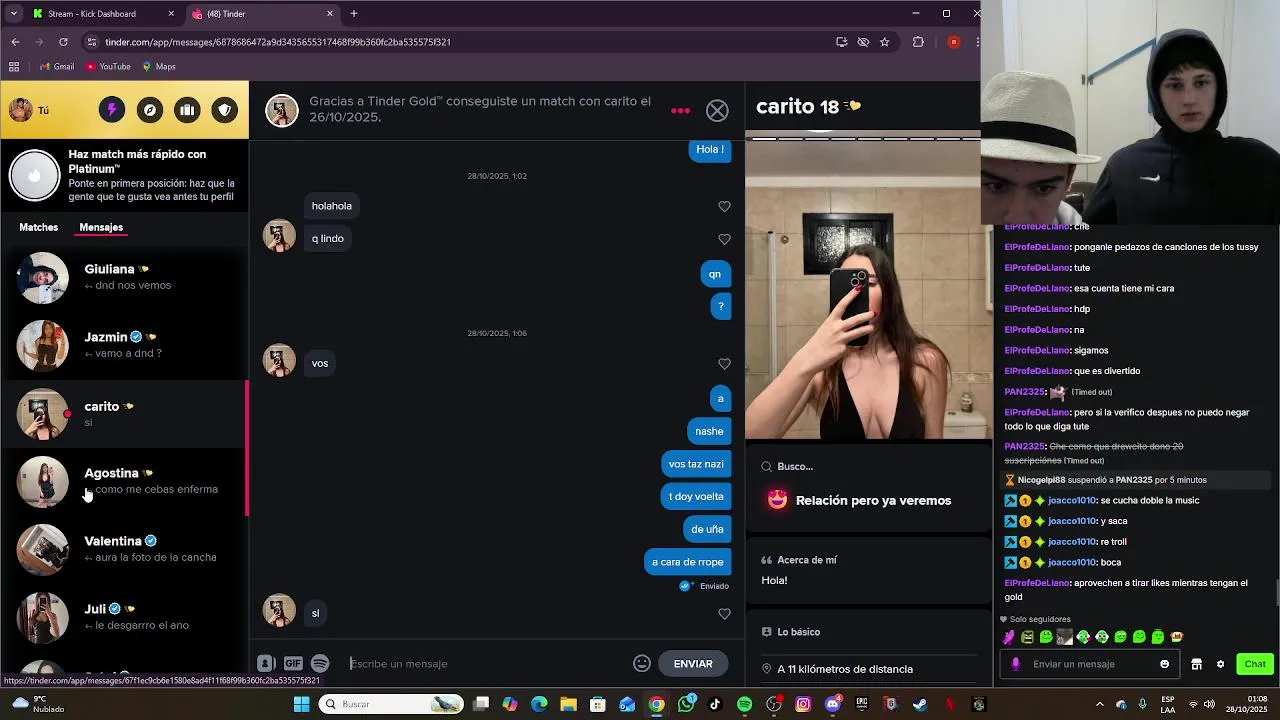Open a new browser tab
The image size is (1280, 720).
(x=354, y=14)
